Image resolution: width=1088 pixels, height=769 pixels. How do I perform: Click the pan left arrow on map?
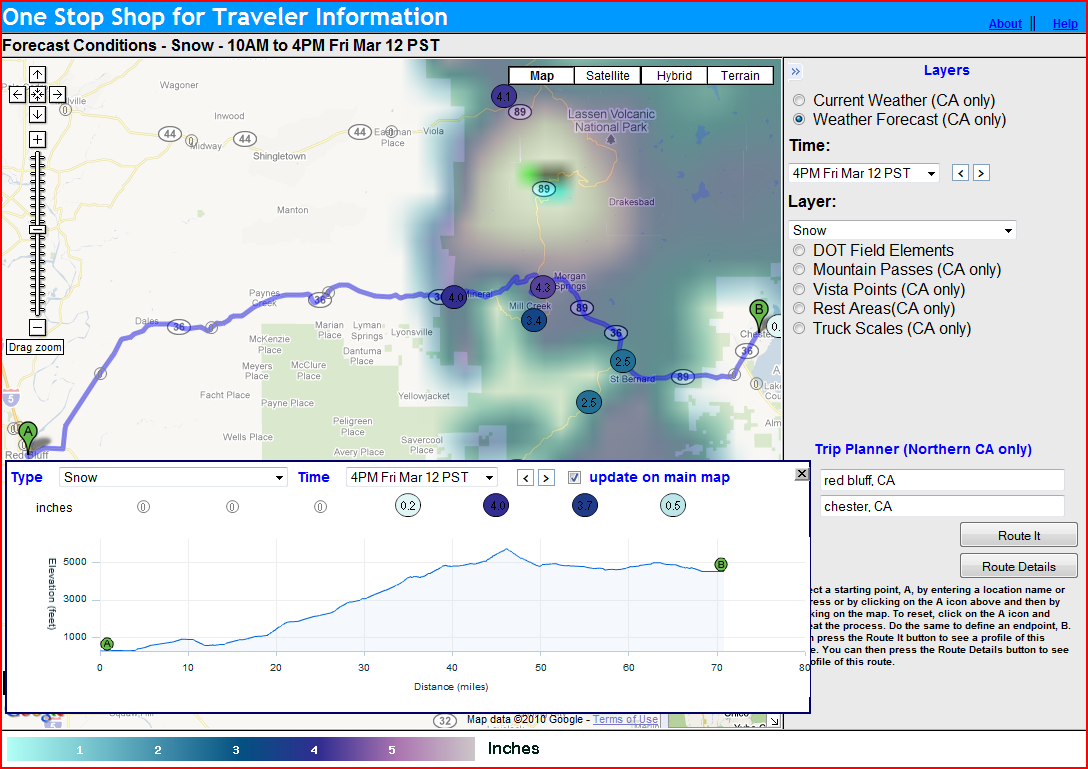pyautogui.click(x=17, y=94)
